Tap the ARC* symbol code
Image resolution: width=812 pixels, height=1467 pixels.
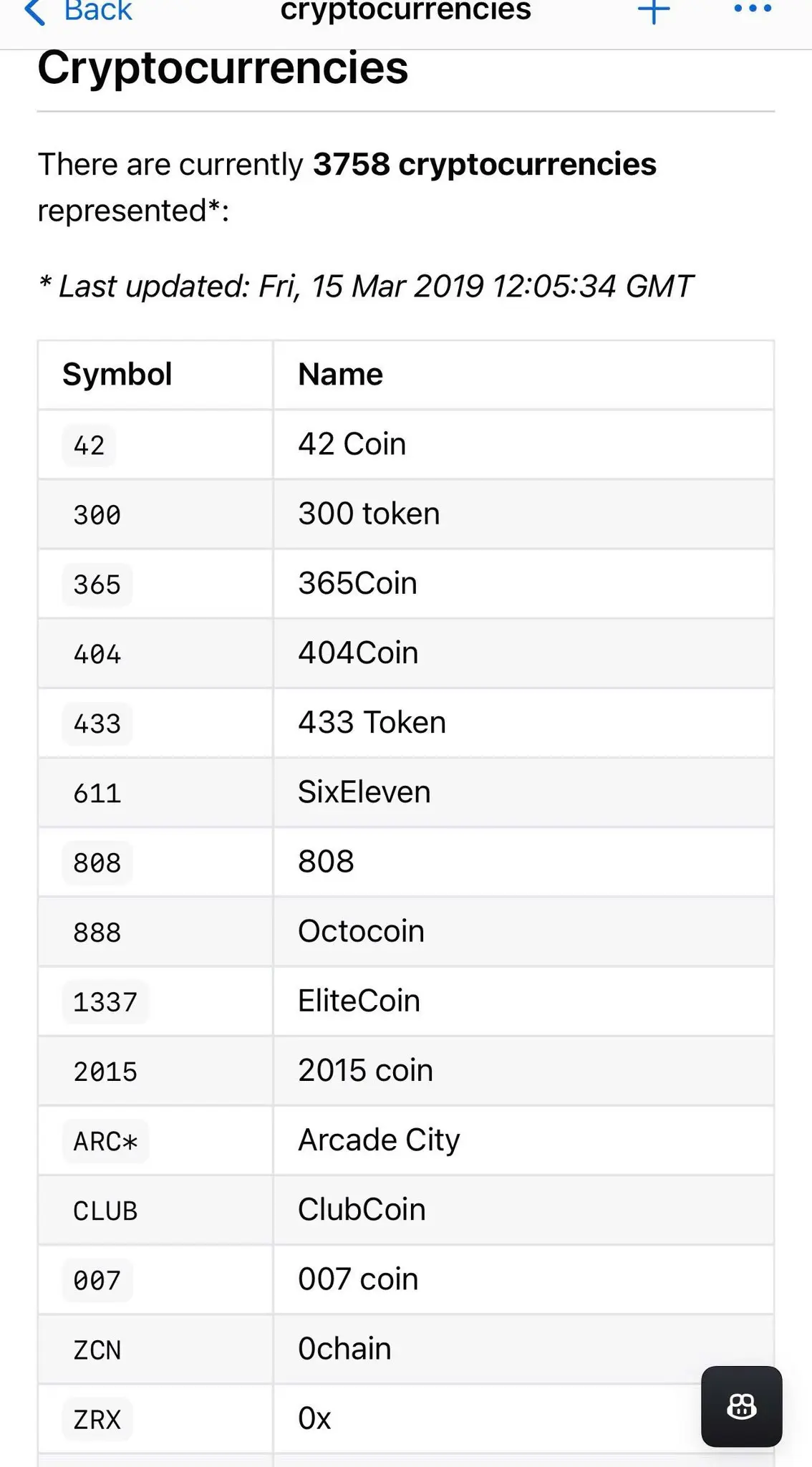(105, 1141)
